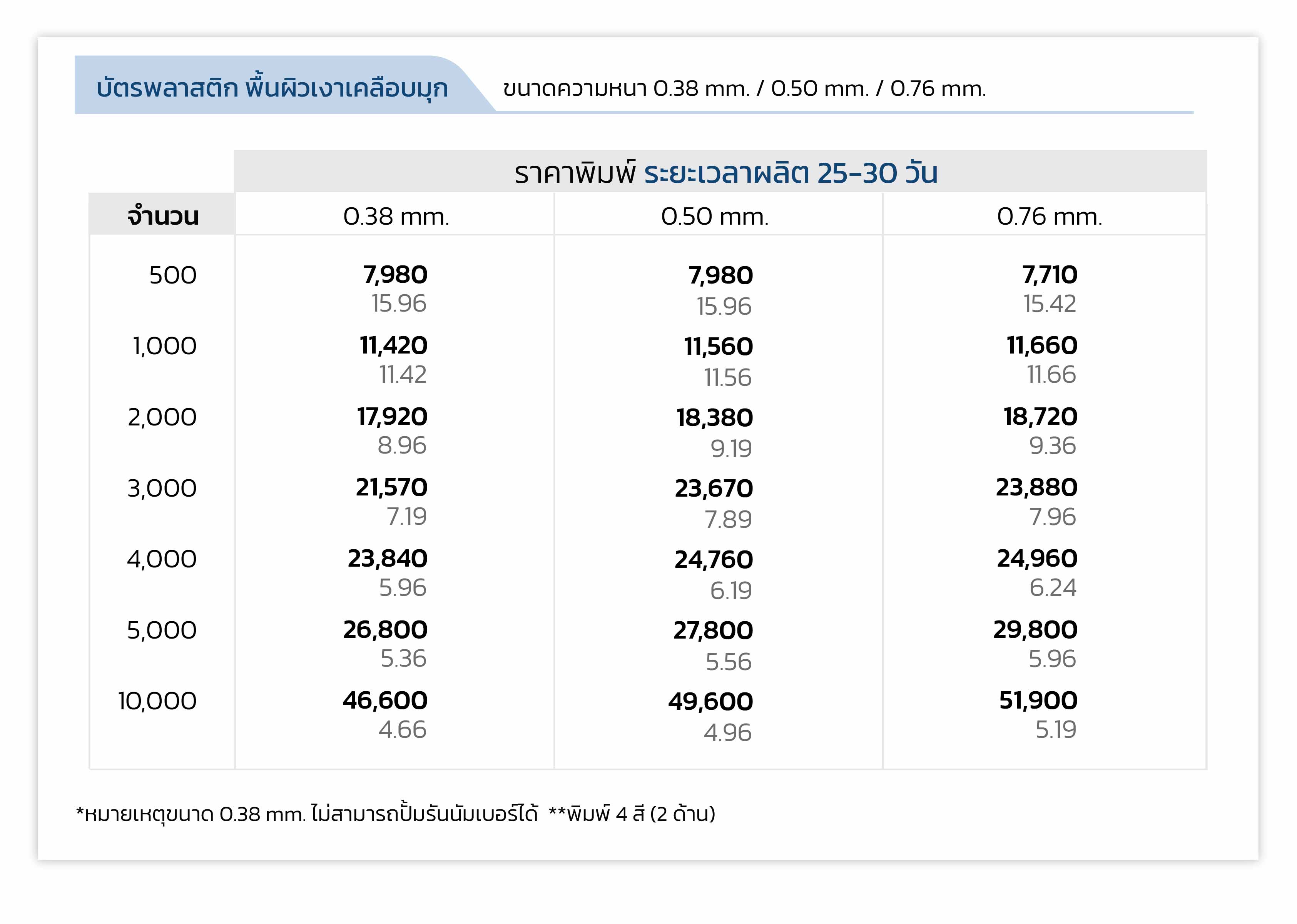Click the 0.76 mm. column header
Image resolution: width=1297 pixels, height=924 pixels.
tap(1050, 217)
